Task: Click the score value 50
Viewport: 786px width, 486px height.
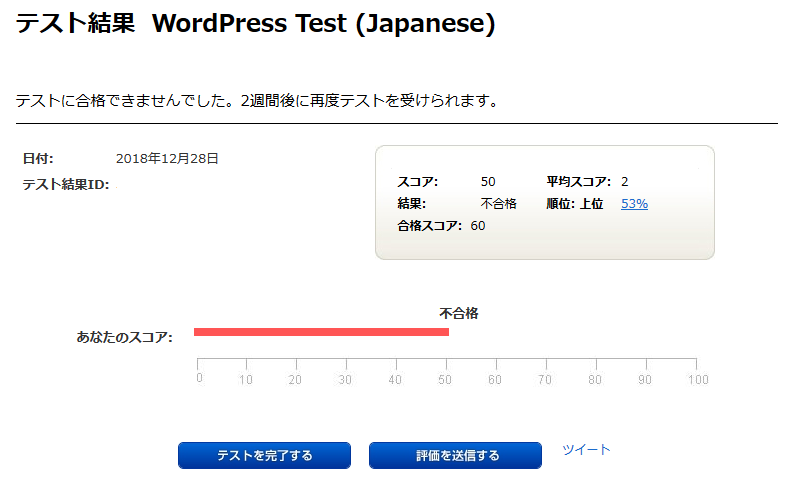Action: coord(488,181)
